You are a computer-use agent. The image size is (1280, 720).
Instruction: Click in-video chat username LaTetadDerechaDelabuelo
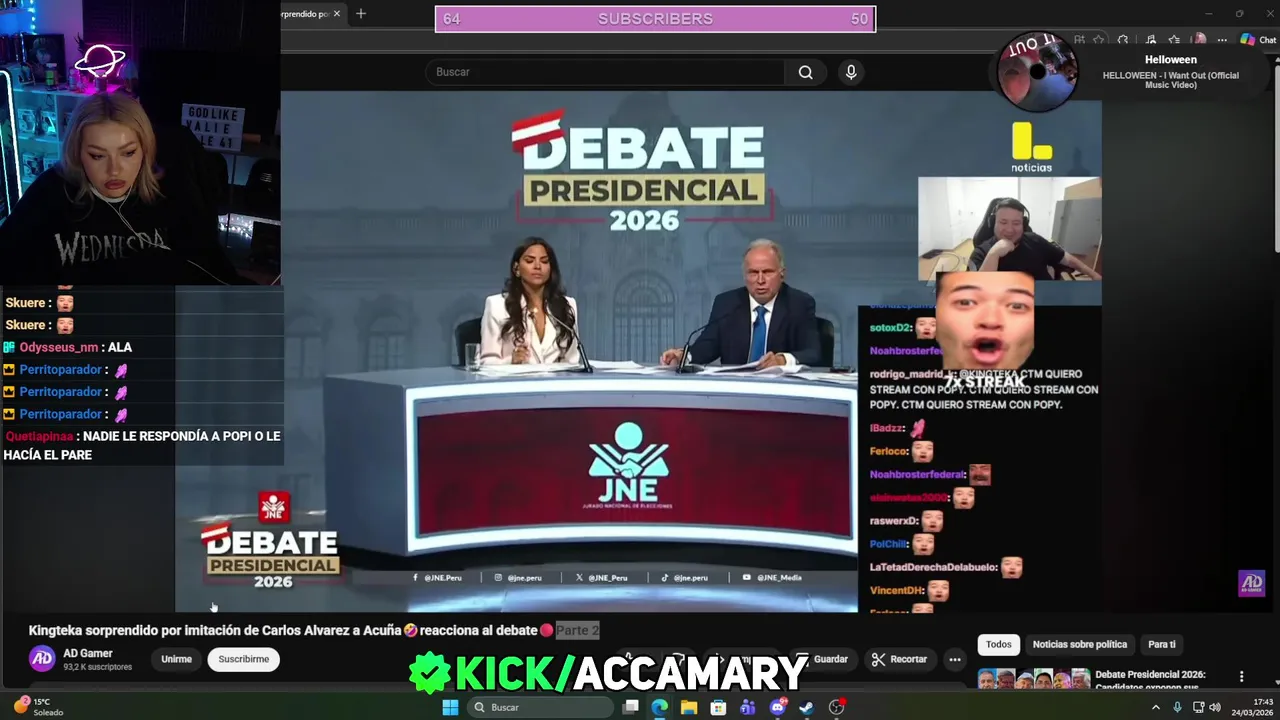coord(933,567)
